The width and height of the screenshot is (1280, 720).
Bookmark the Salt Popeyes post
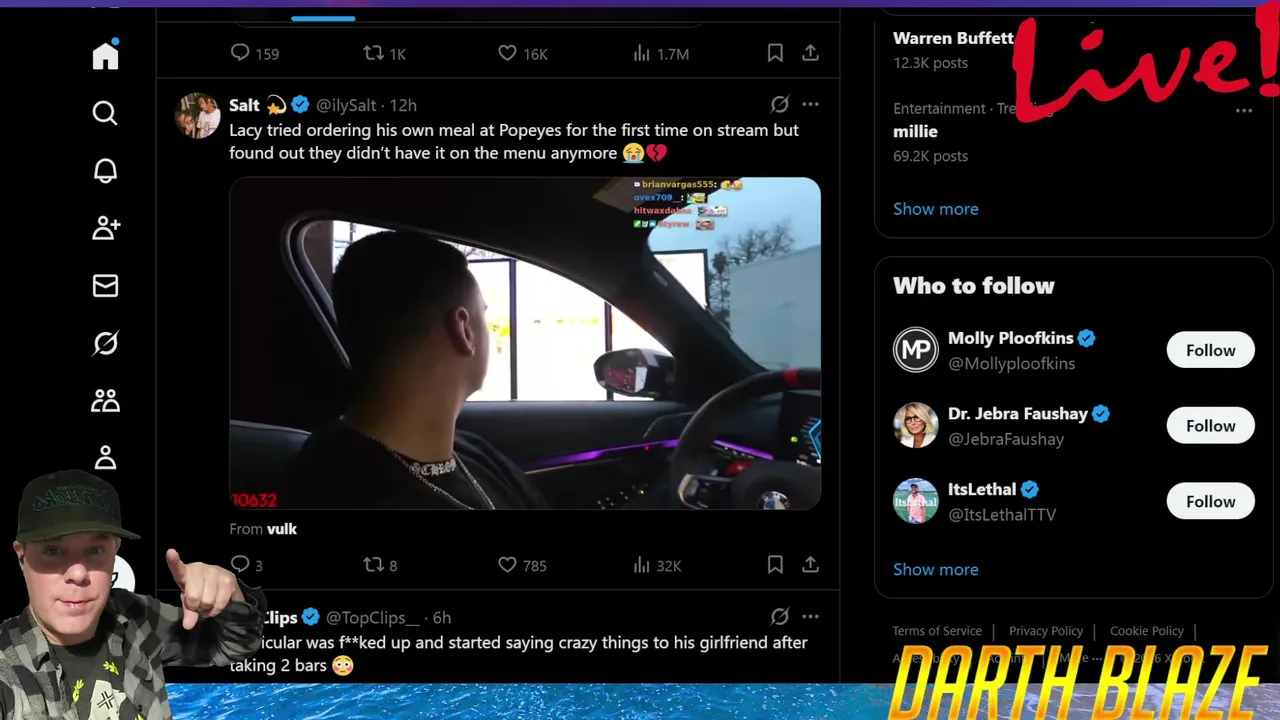[x=775, y=565]
